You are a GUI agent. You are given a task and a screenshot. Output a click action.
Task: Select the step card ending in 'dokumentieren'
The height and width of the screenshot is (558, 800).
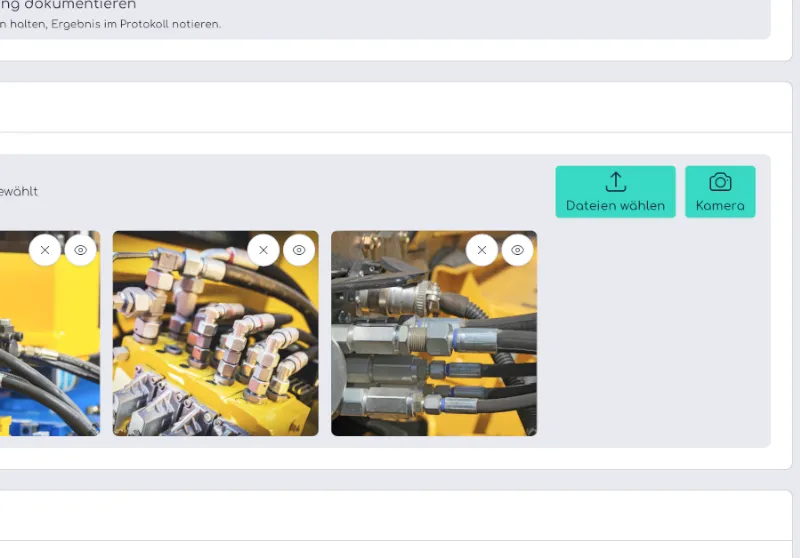coord(68,5)
